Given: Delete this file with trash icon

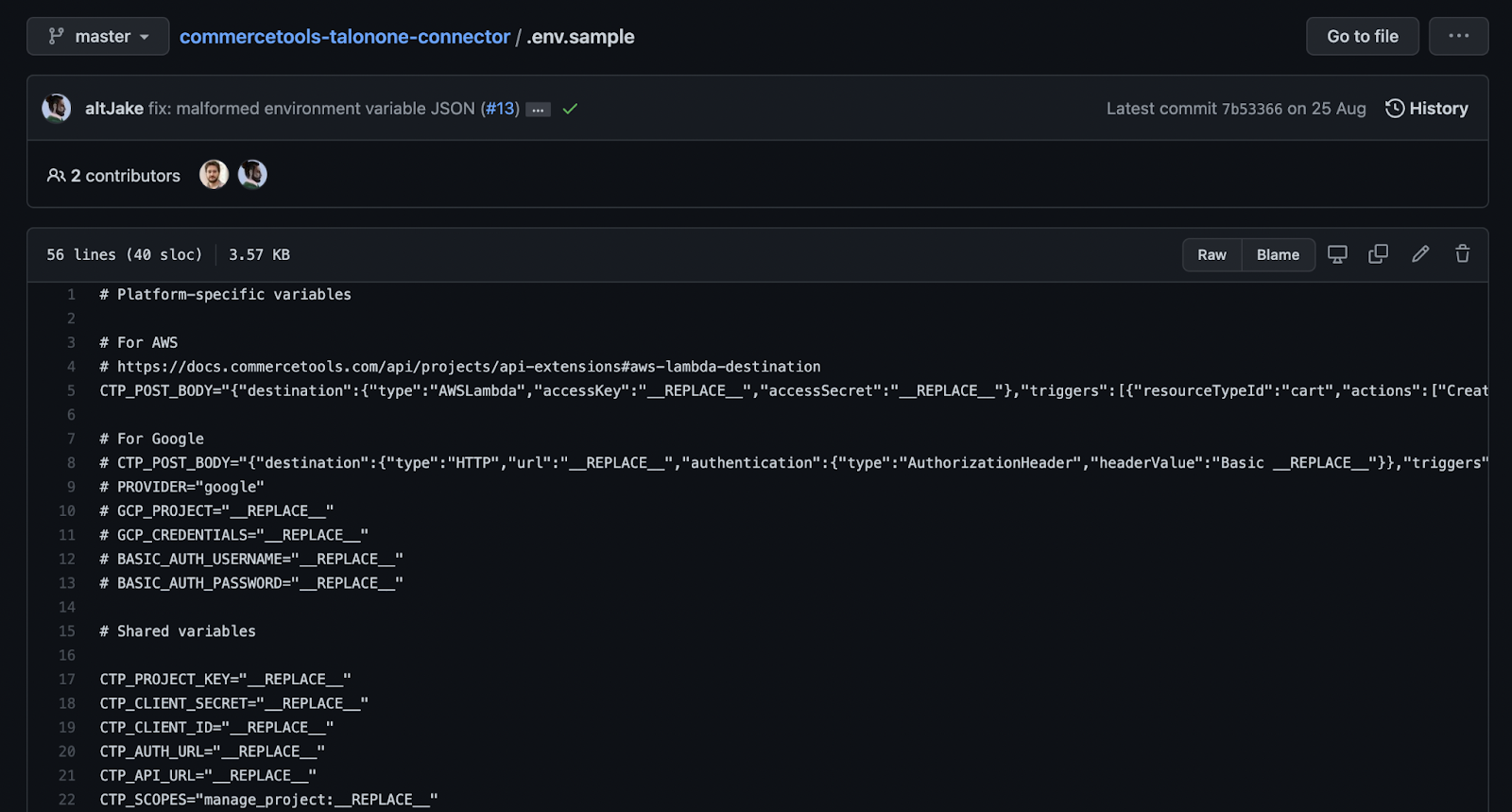Looking at the screenshot, I should (x=1462, y=253).
